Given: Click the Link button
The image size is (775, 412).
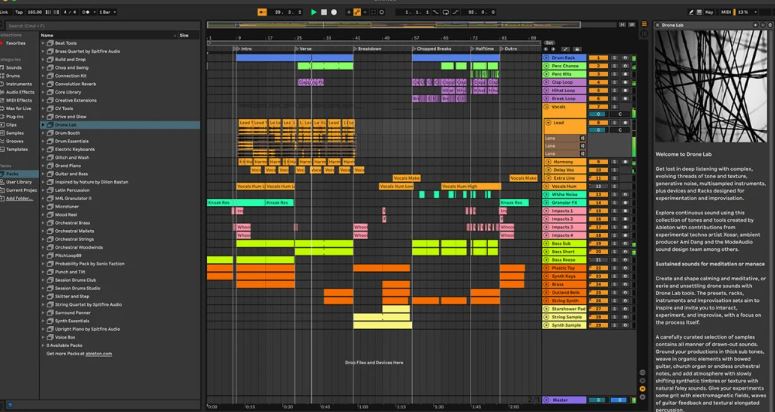Looking at the screenshot, I should 4,12.
